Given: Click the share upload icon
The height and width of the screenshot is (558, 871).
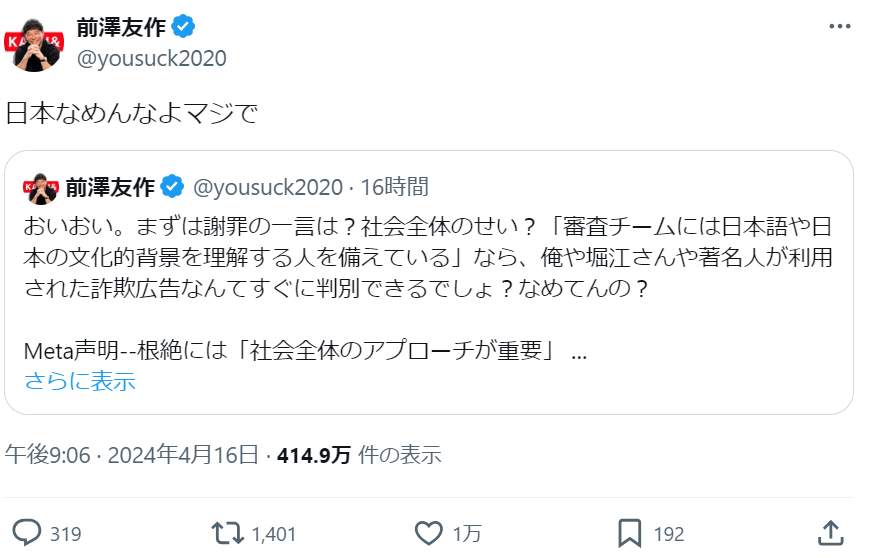Looking at the screenshot, I should coord(830,533).
